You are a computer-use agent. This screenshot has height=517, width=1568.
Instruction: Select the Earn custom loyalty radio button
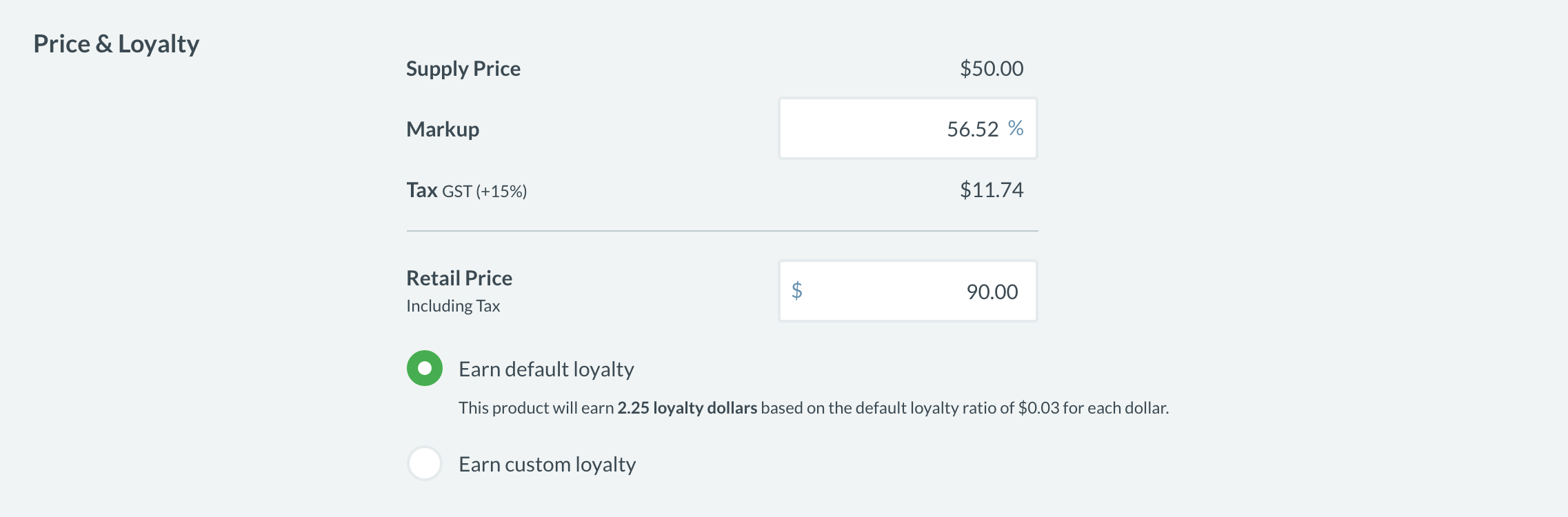tap(424, 463)
